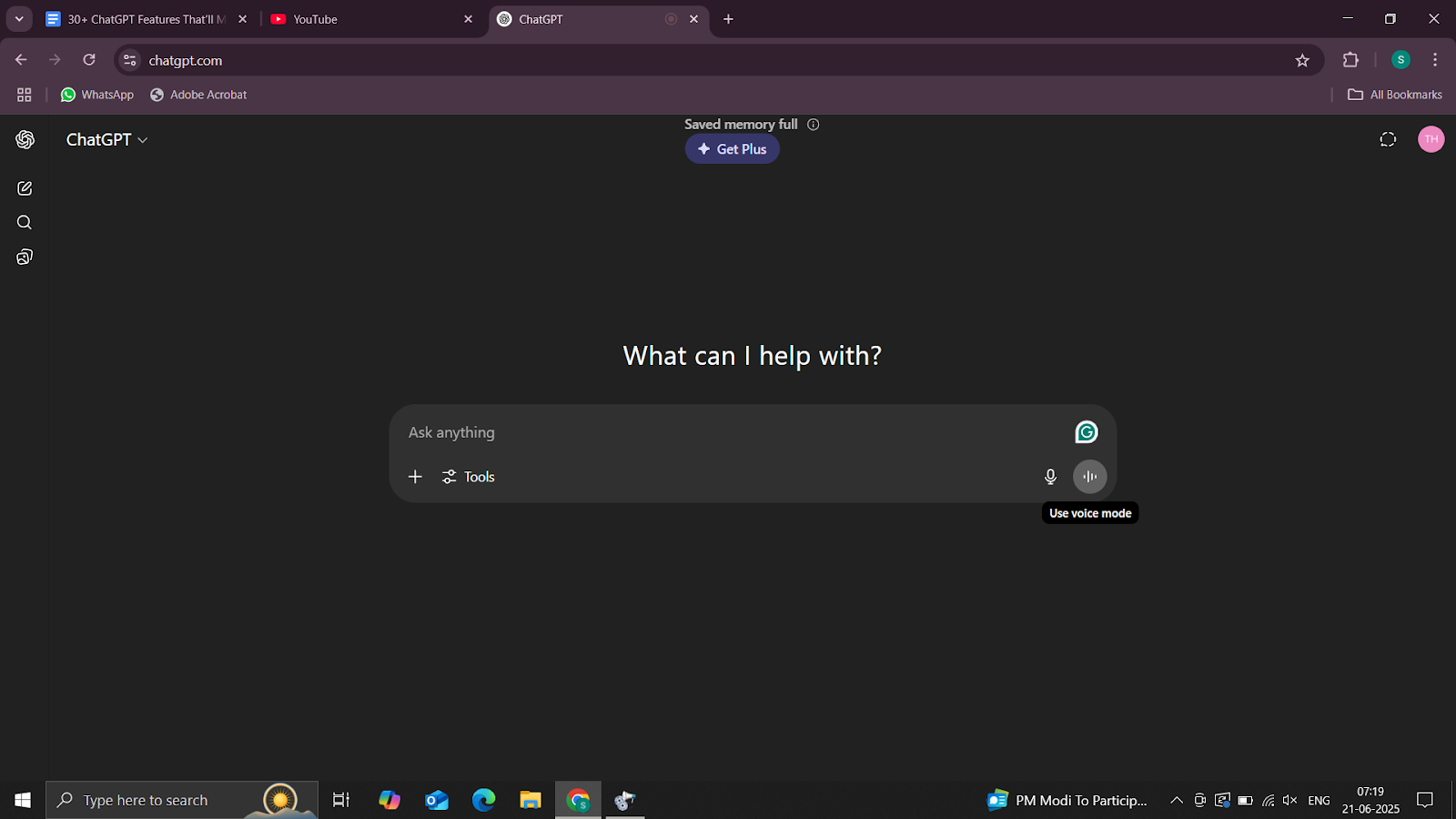Start voice mode with waveform button

(x=1090, y=477)
